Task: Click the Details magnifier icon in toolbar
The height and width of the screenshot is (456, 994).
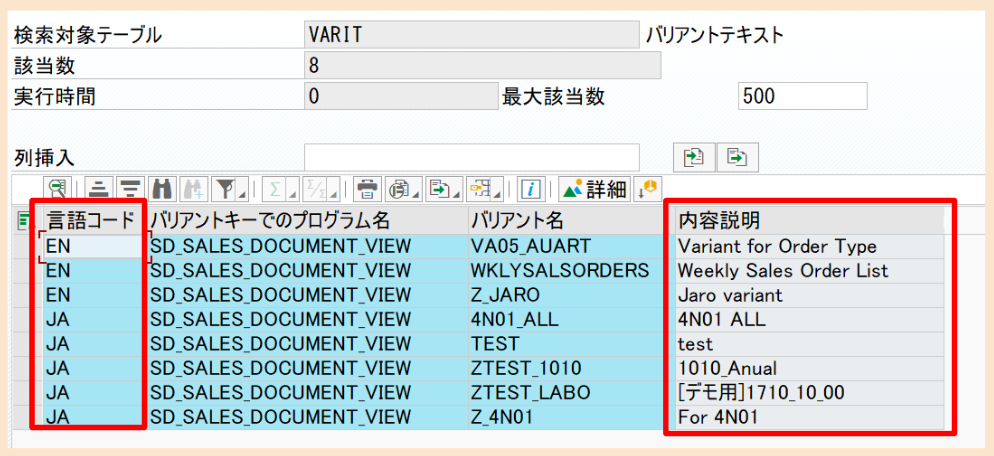Action: [x=57, y=188]
